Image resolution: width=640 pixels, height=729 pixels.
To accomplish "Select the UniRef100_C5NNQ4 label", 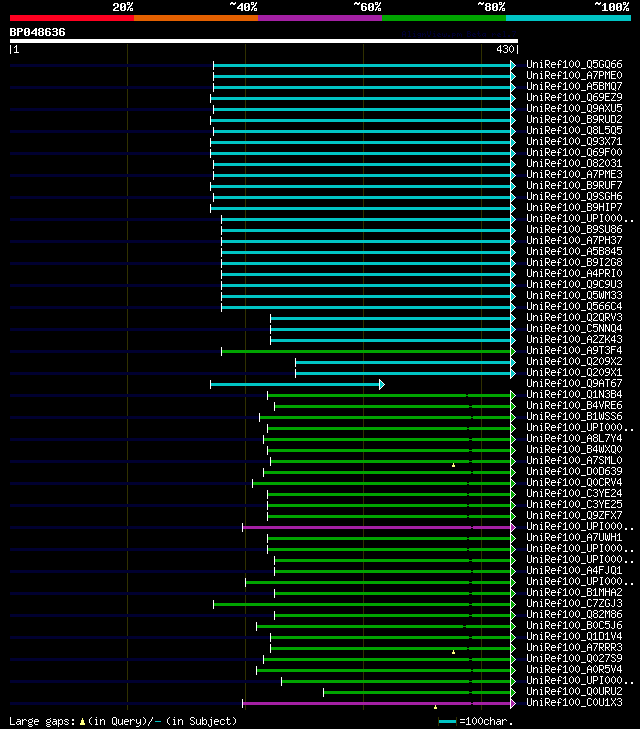I will (x=574, y=328).
